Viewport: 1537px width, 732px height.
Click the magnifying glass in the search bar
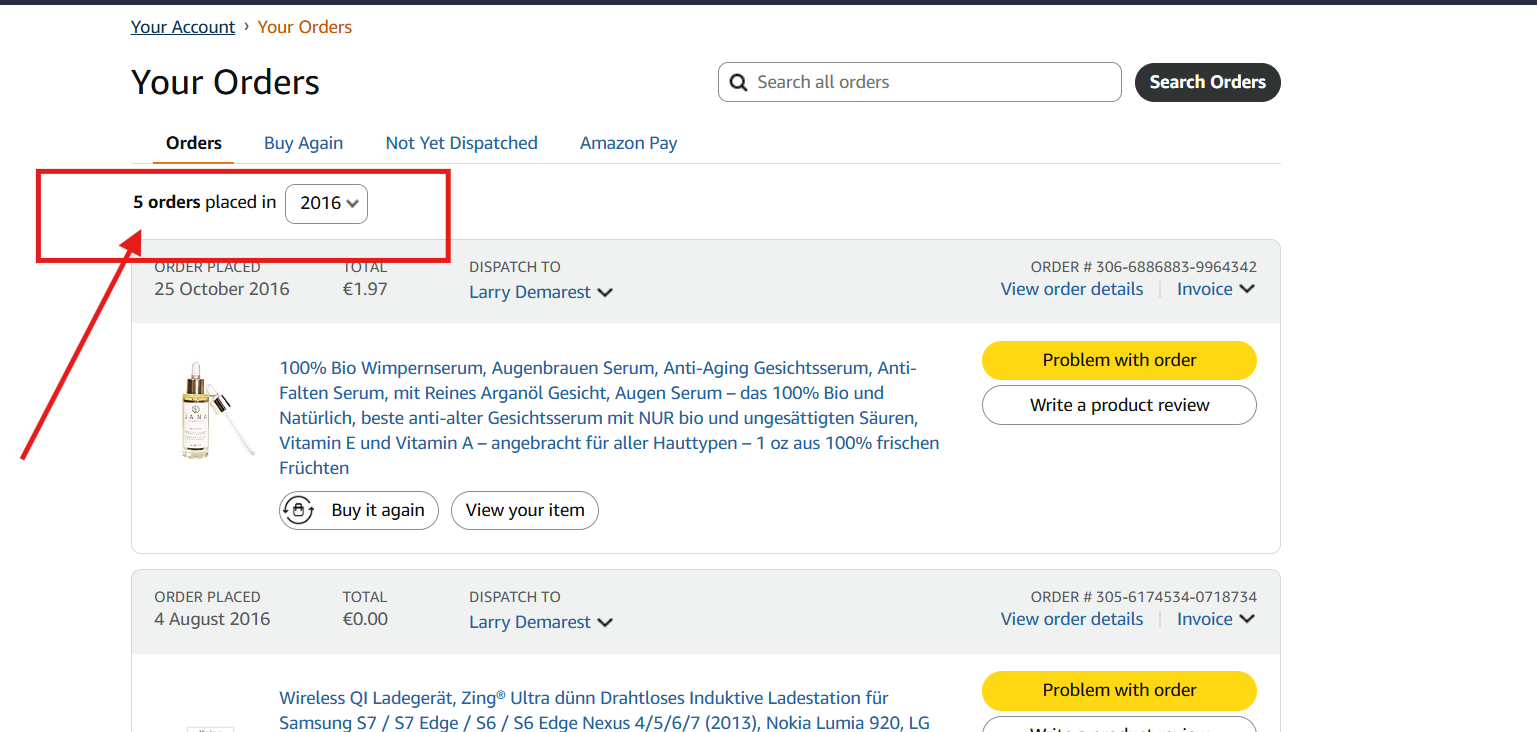(738, 81)
